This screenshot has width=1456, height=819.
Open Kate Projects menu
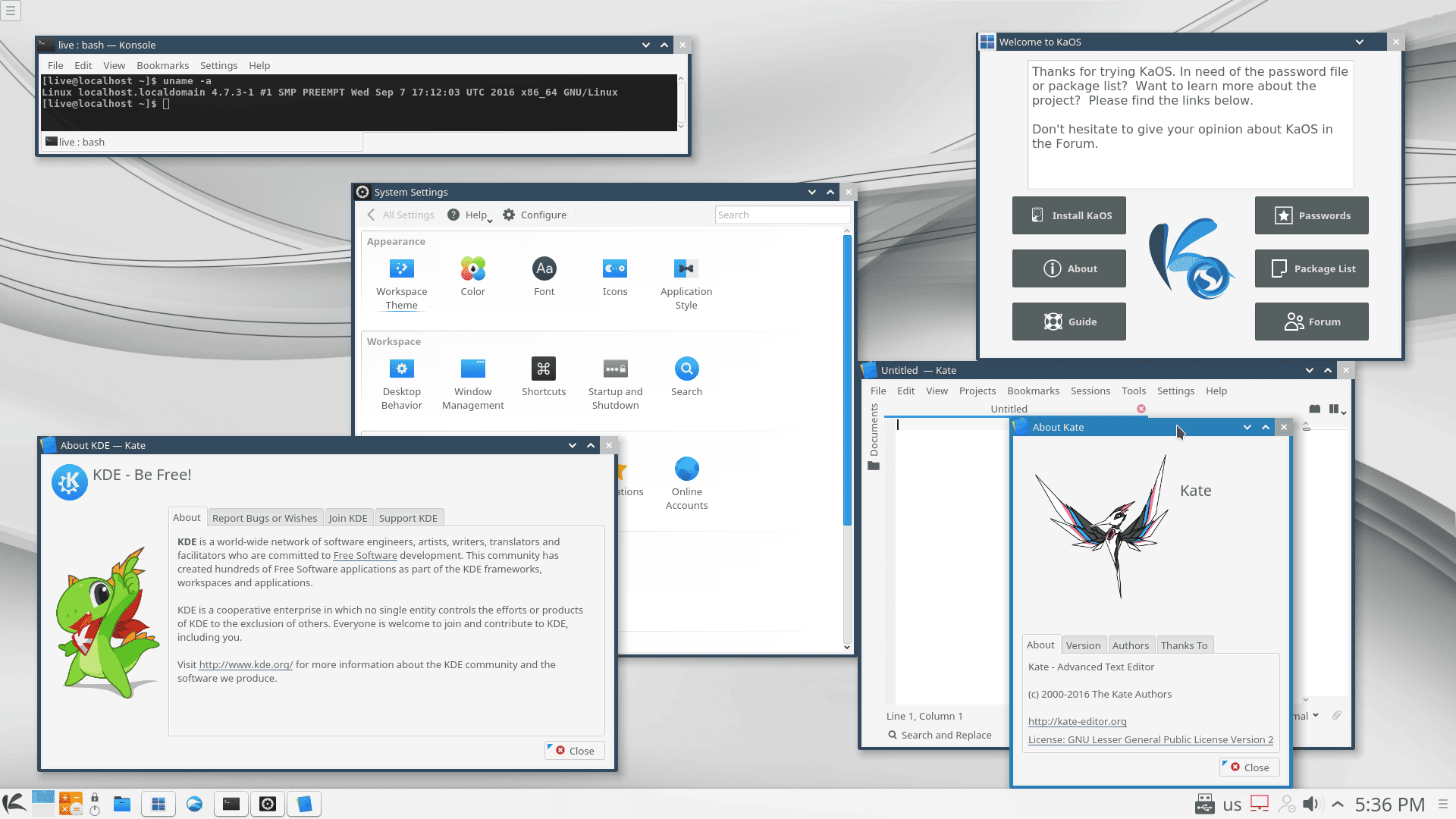tap(977, 391)
